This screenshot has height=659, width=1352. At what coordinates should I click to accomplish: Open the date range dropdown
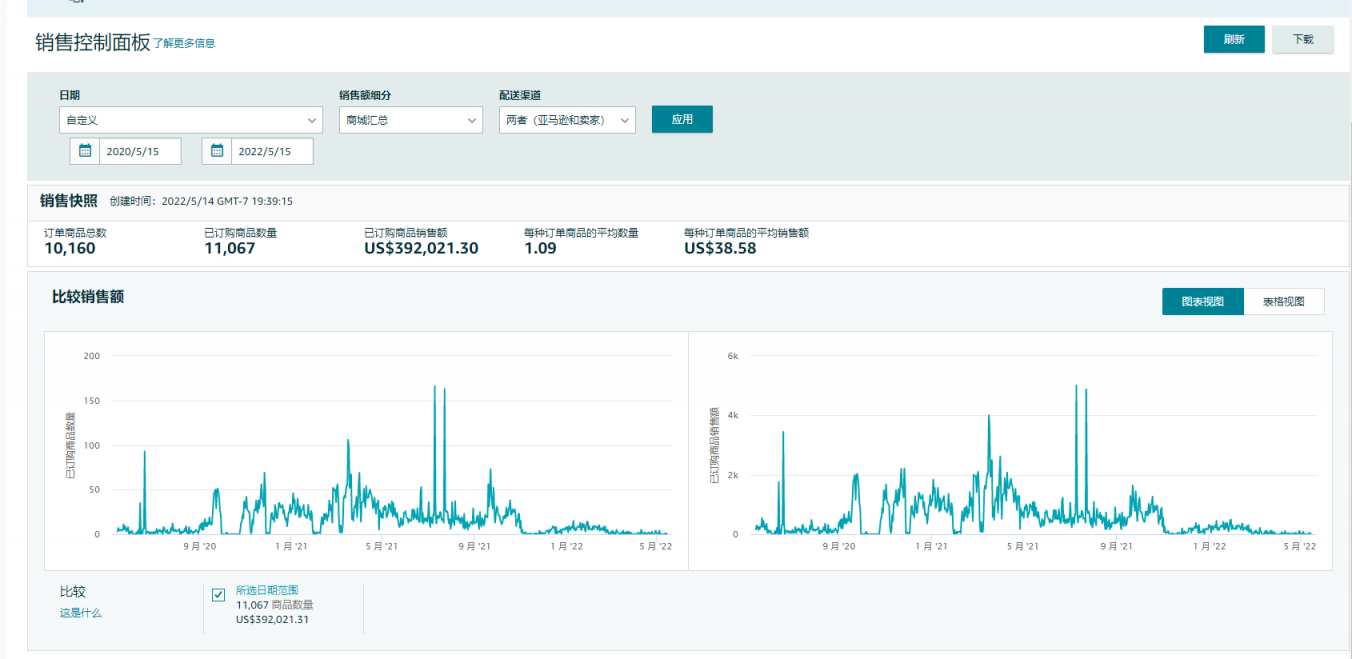pyautogui.click(x=190, y=120)
